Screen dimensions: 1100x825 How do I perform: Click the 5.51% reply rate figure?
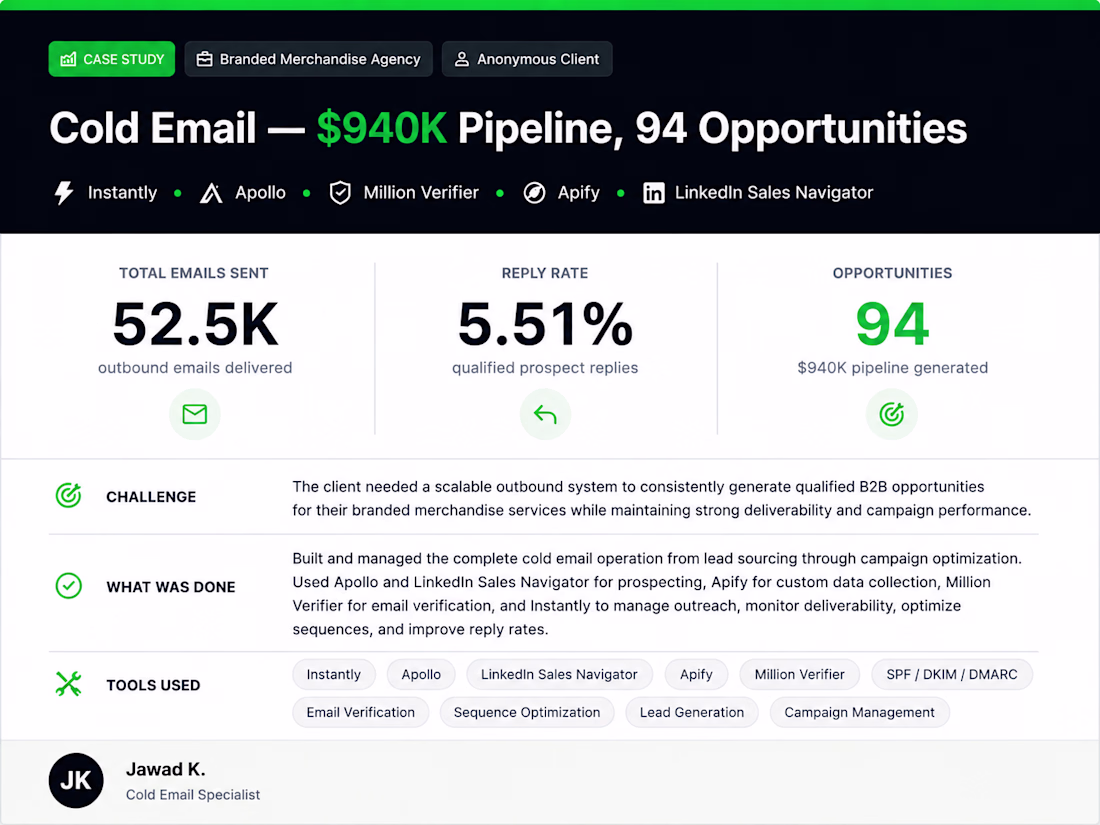tap(545, 324)
